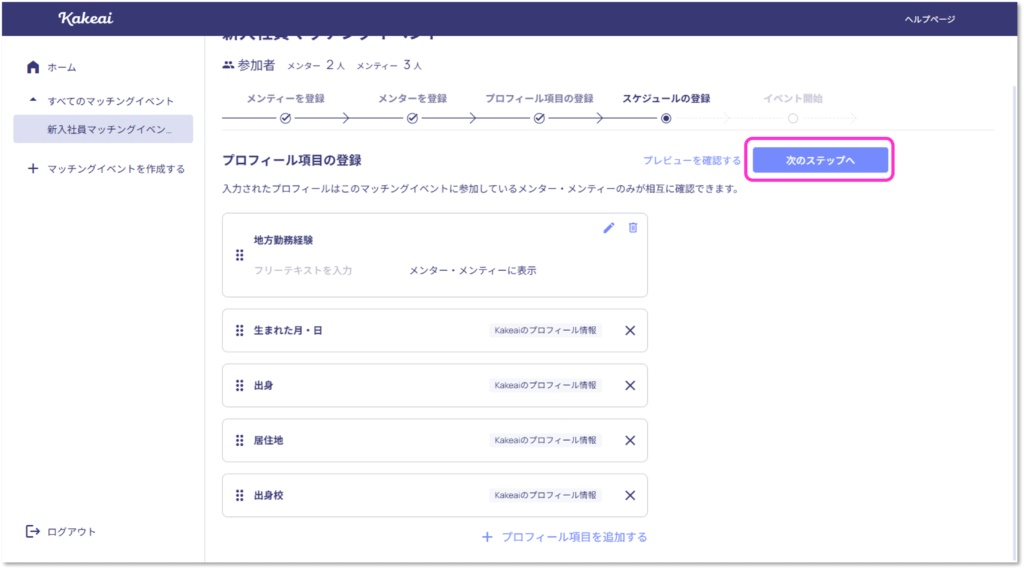Screen dimensions: 1024x569
Task: Open プレビューを確認する link
Action: pos(691,160)
